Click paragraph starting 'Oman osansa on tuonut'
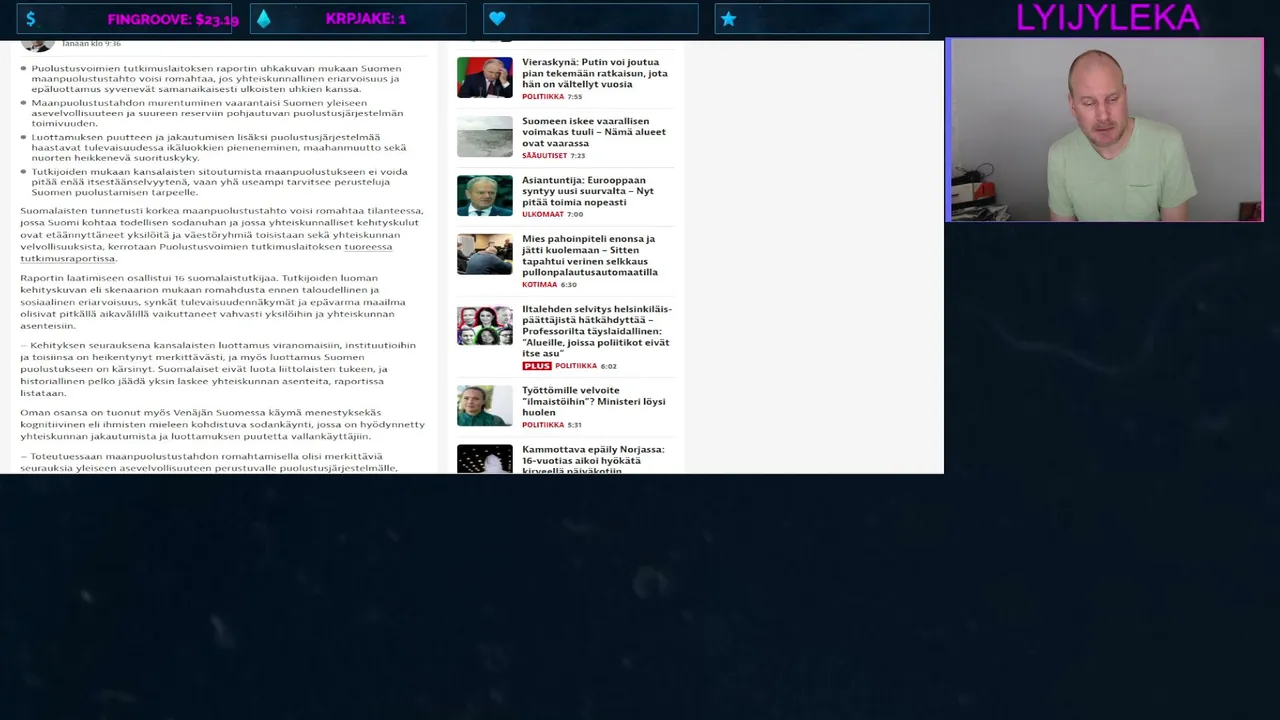 click(x=222, y=424)
